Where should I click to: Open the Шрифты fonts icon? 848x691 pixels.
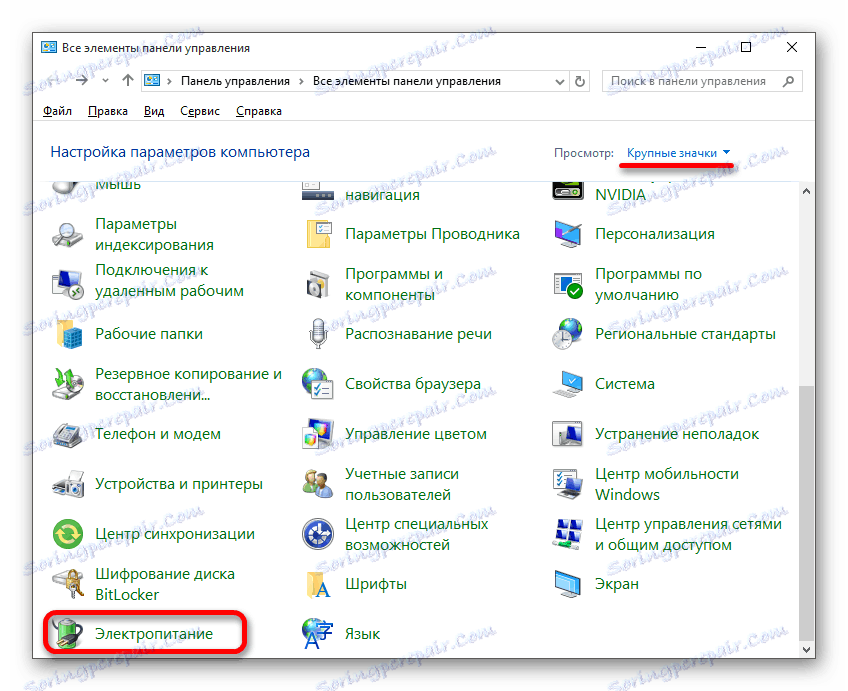click(x=317, y=584)
